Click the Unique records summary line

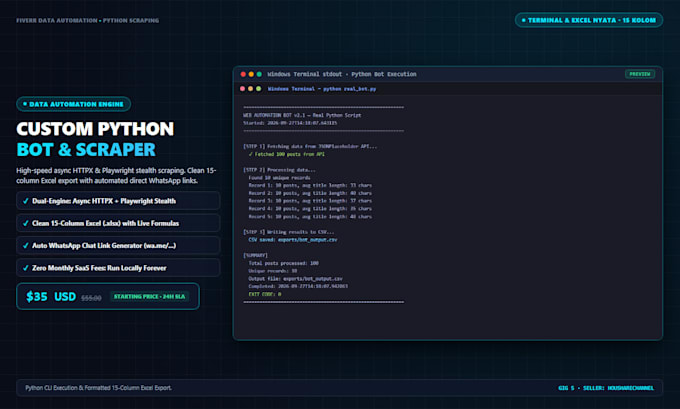[x=273, y=271]
